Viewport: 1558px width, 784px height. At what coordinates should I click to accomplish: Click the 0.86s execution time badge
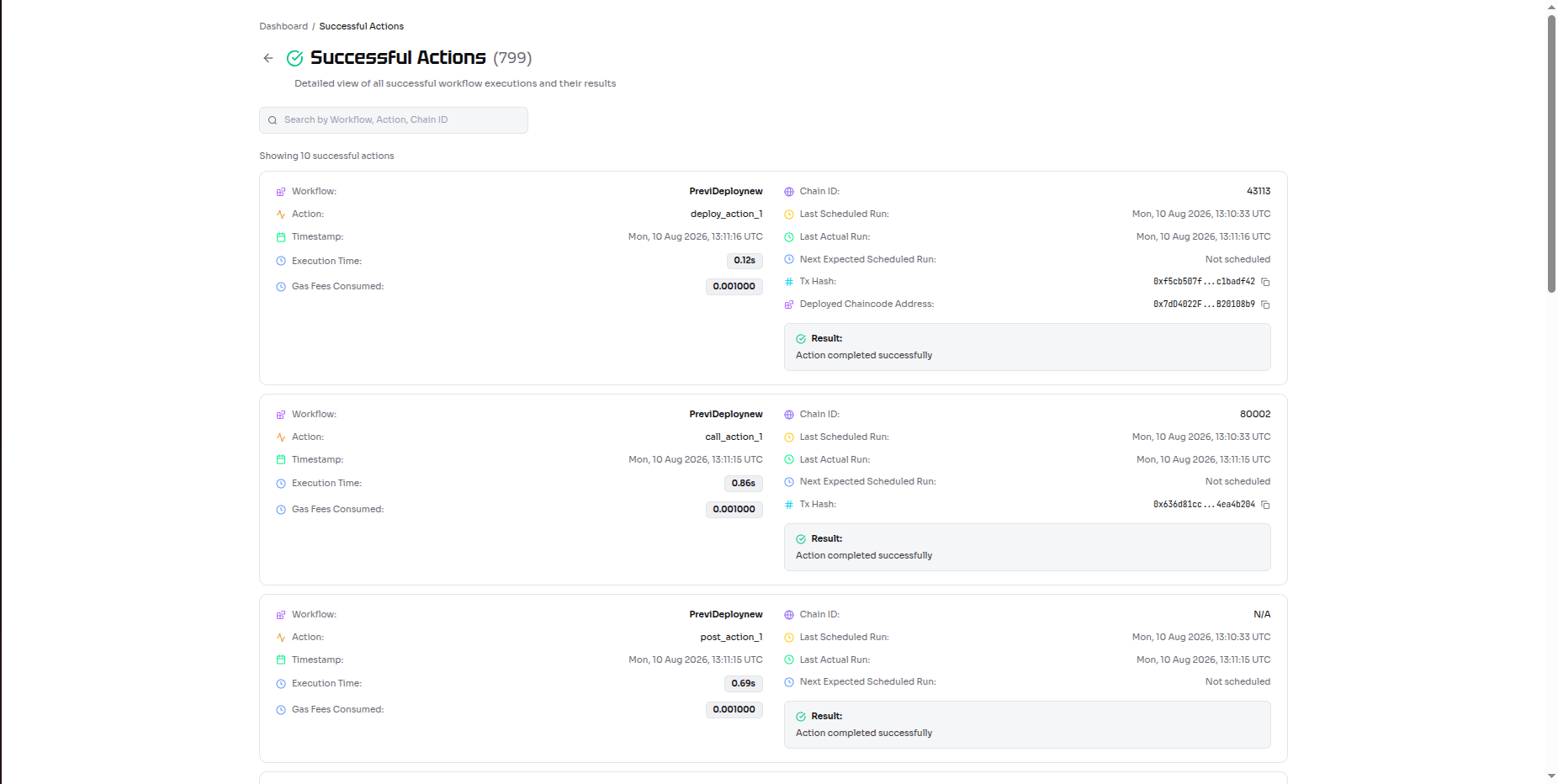point(744,484)
